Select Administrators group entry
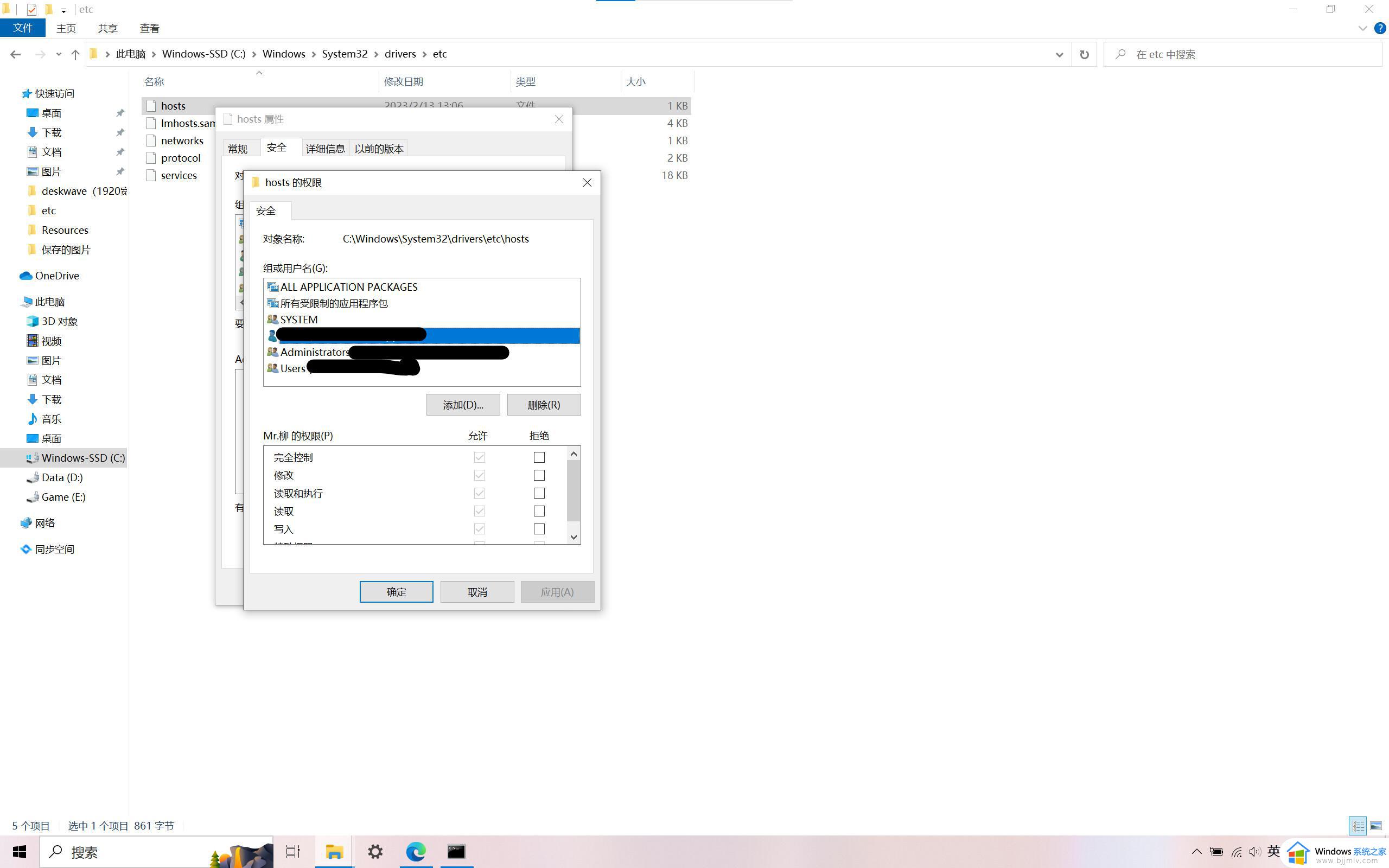The width and height of the screenshot is (1389, 868). click(x=313, y=351)
